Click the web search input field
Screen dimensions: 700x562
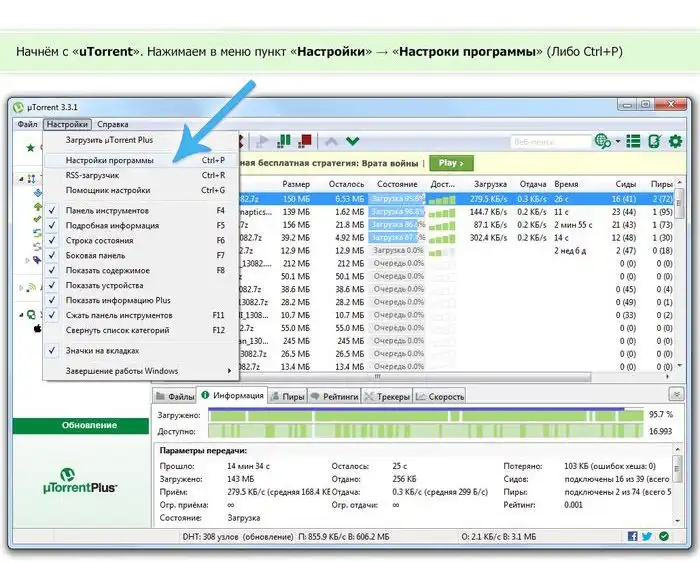pyautogui.click(x=550, y=142)
